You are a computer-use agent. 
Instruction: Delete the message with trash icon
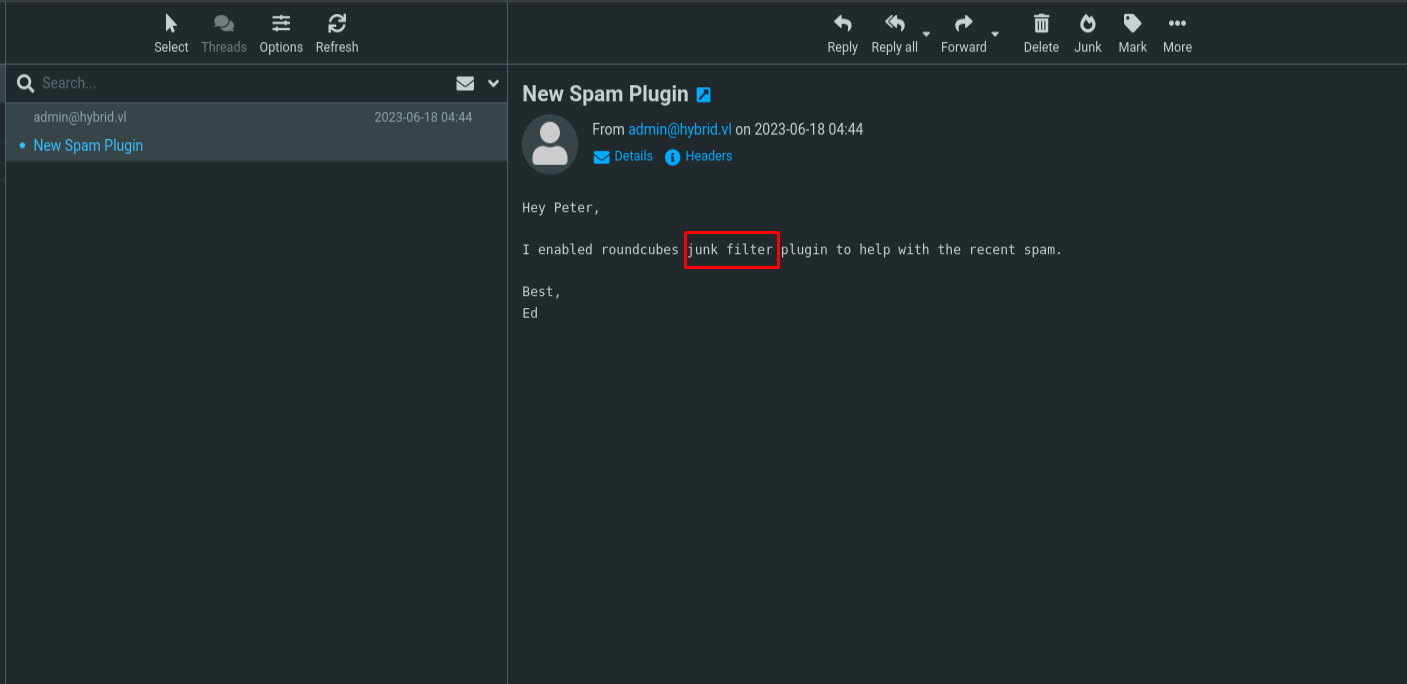click(1041, 23)
